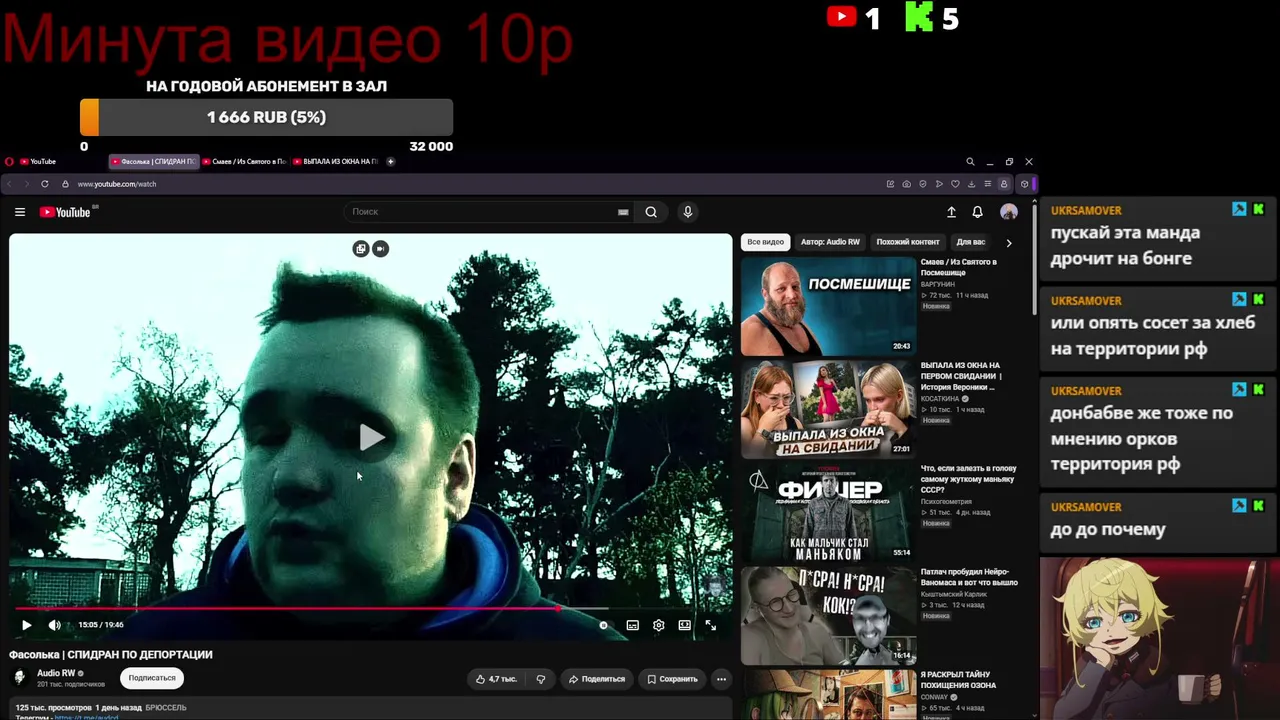
Task: Click the Подписаться subscribe button
Action: pyautogui.click(x=152, y=678)
